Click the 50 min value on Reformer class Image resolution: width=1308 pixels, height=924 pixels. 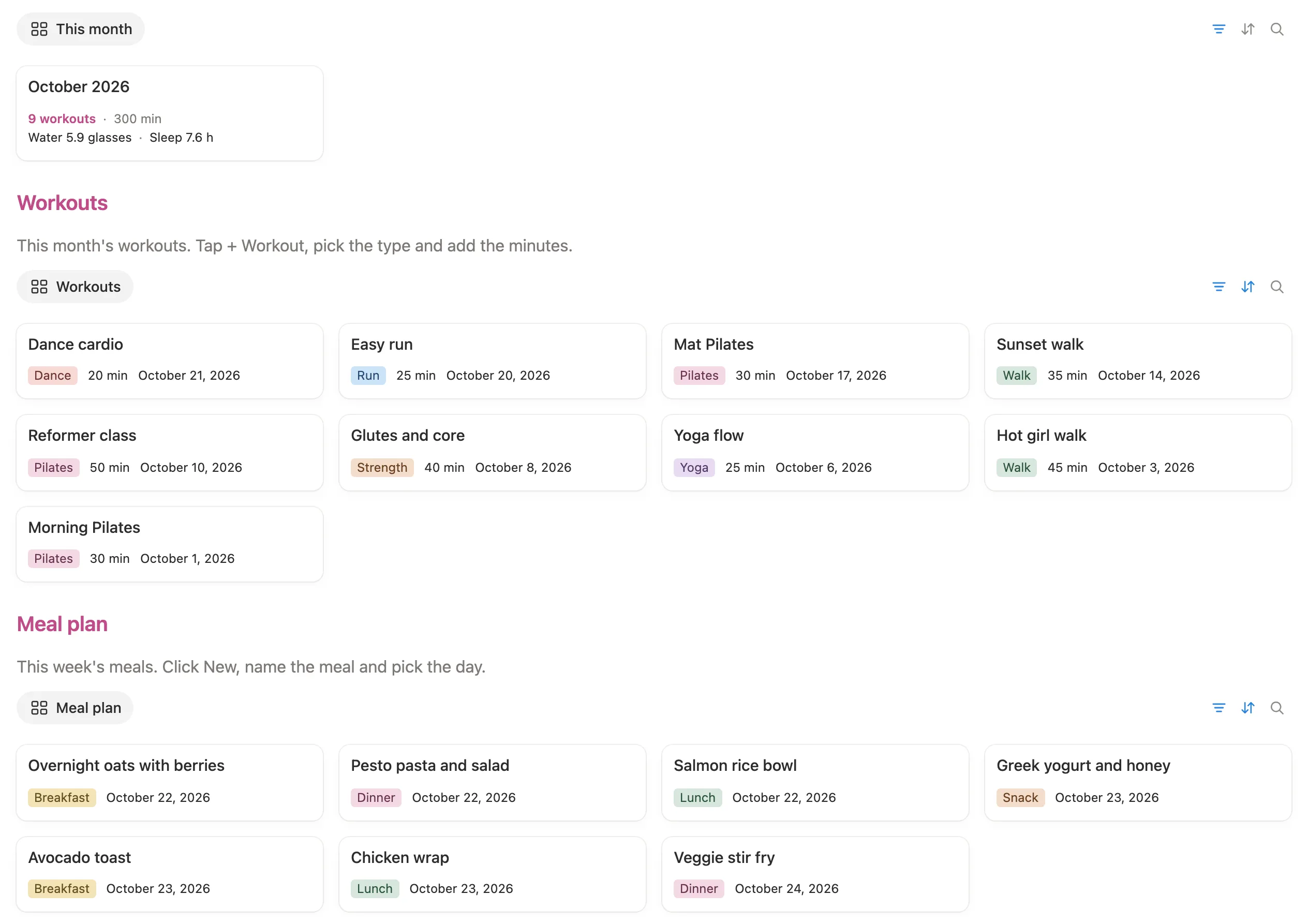[109, 468]
